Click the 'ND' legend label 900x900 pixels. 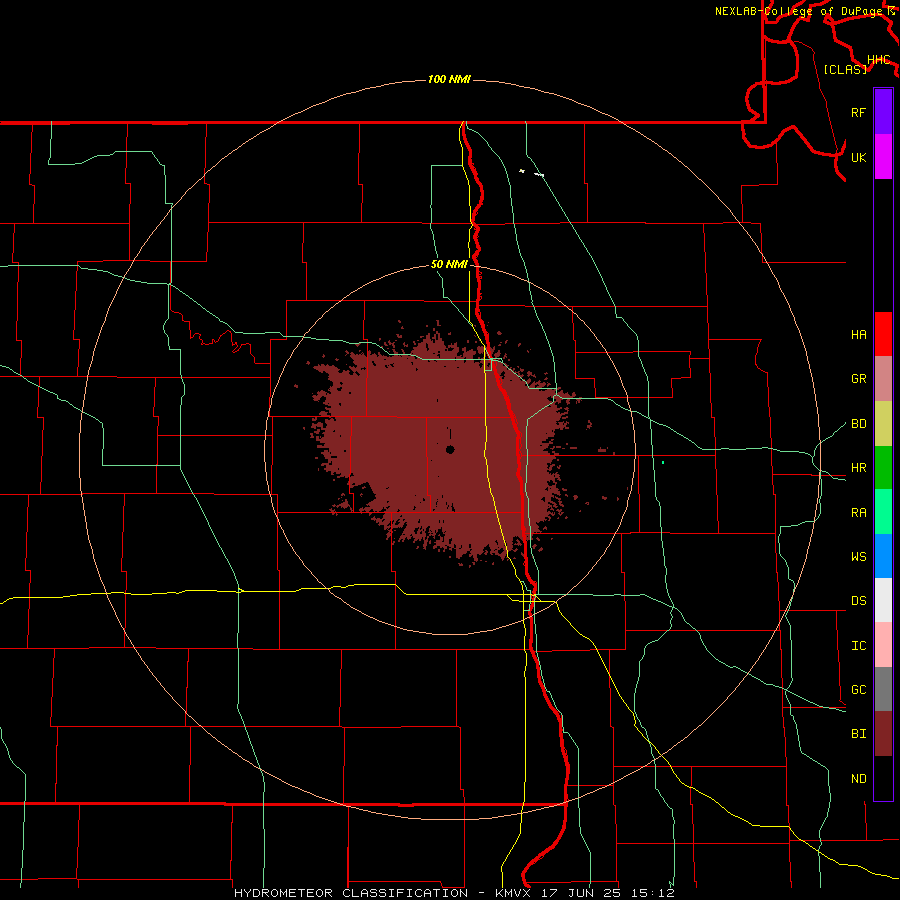859,779
